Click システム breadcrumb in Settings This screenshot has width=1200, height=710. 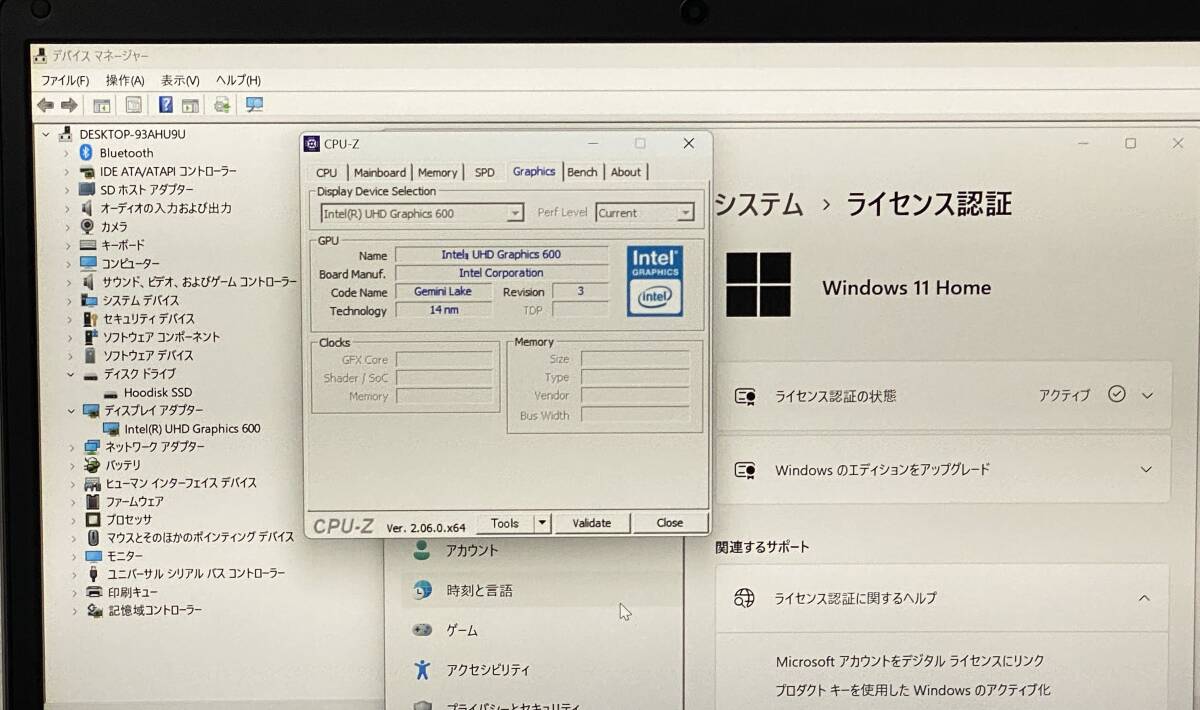(760, 205)
